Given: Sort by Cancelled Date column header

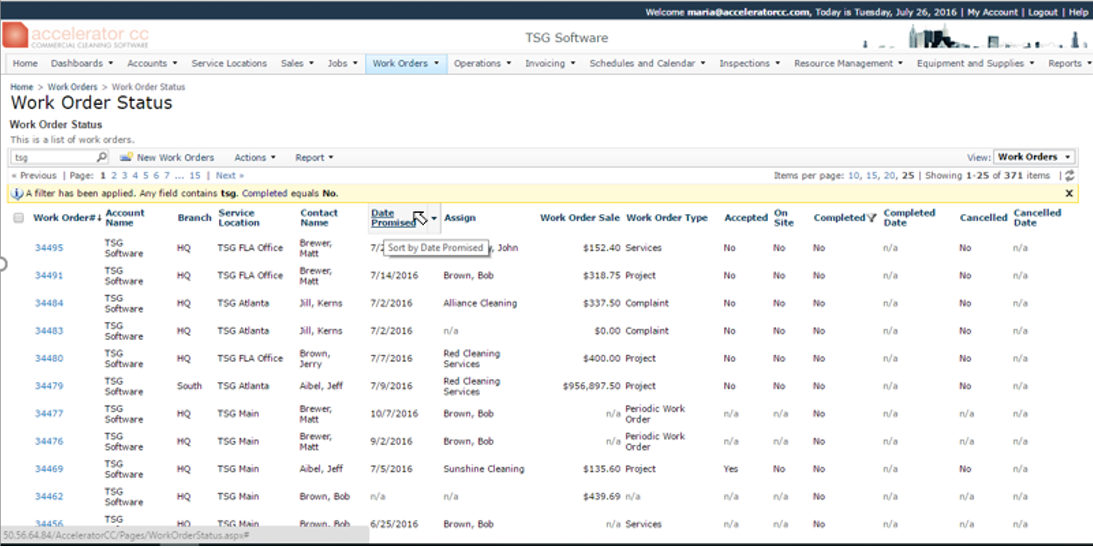Looking at the screenshot, I should [x=1037, y=218].
